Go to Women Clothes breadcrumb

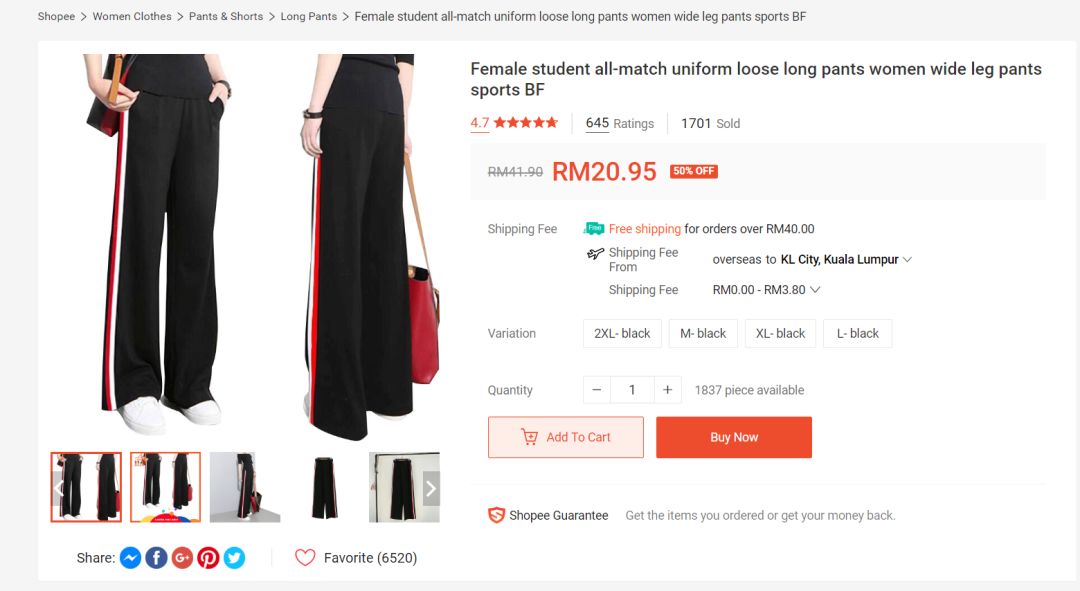pyautogui.click(x=132, y=17)
